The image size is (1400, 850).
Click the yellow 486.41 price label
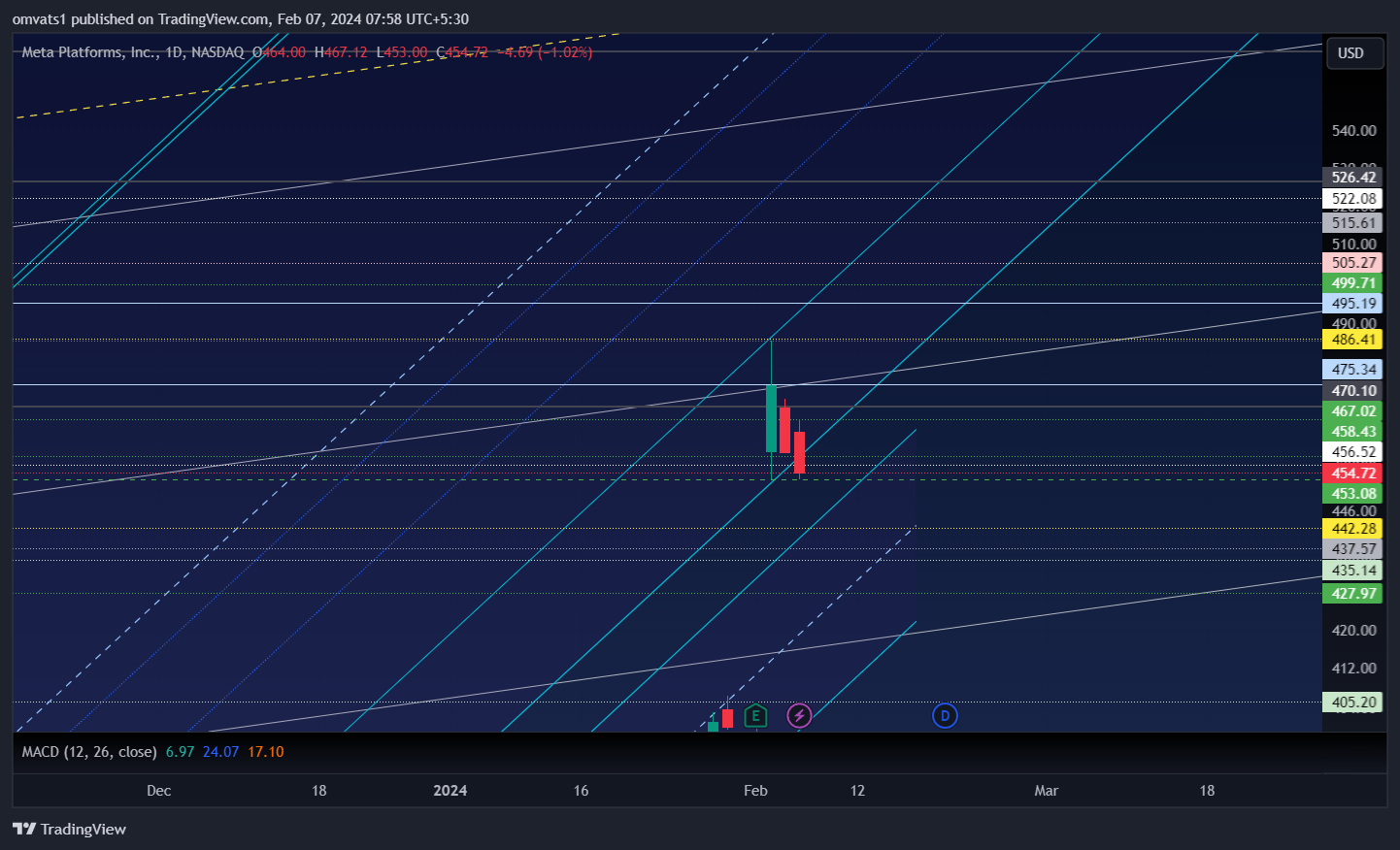coord(1352,340)
